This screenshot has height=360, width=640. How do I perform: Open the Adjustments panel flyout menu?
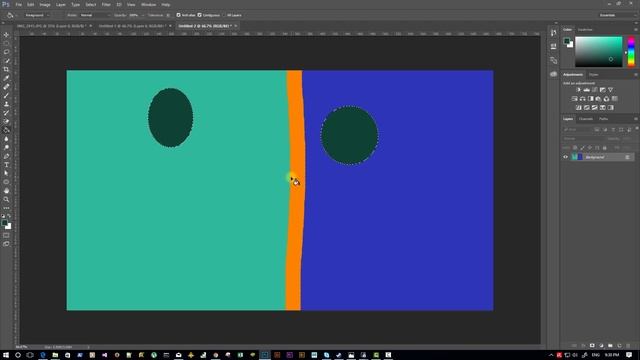click(636, 75)
